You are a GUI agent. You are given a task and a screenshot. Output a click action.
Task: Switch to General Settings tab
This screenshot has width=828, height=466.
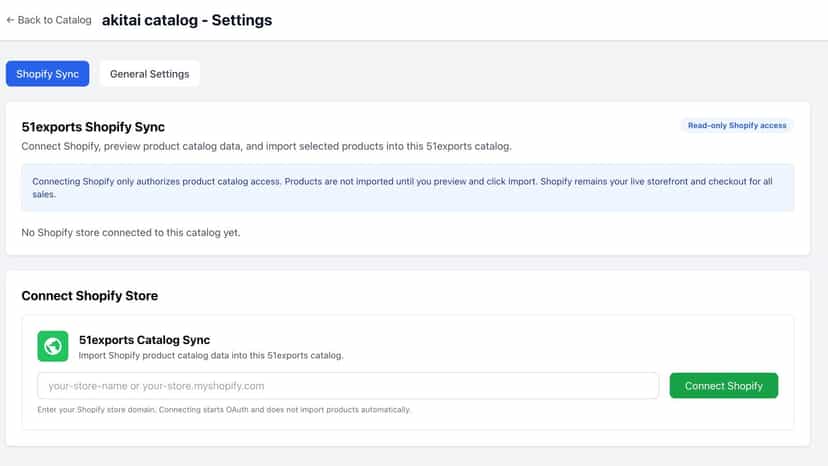(x=149, y=73)
